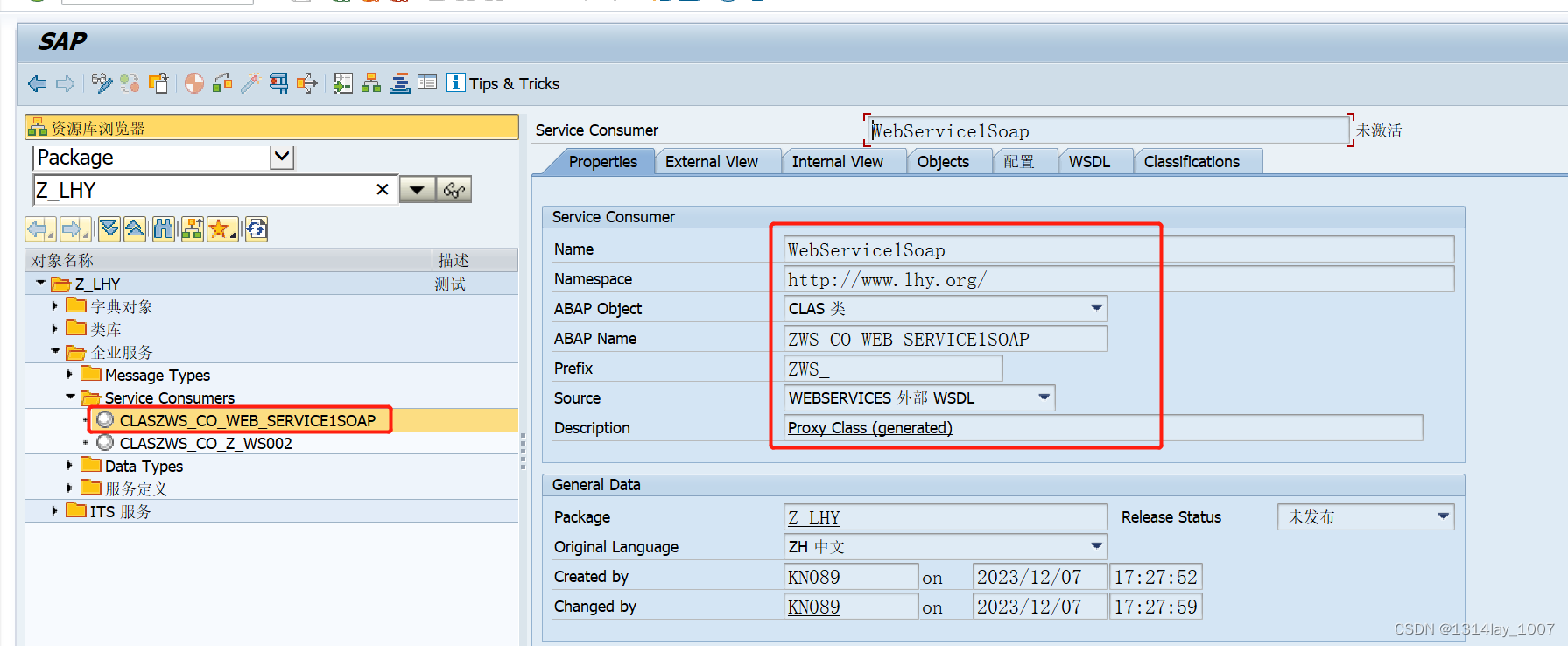Click the star Favorites icon
This screenshot has height=646, width=1568.
[222, 229]
